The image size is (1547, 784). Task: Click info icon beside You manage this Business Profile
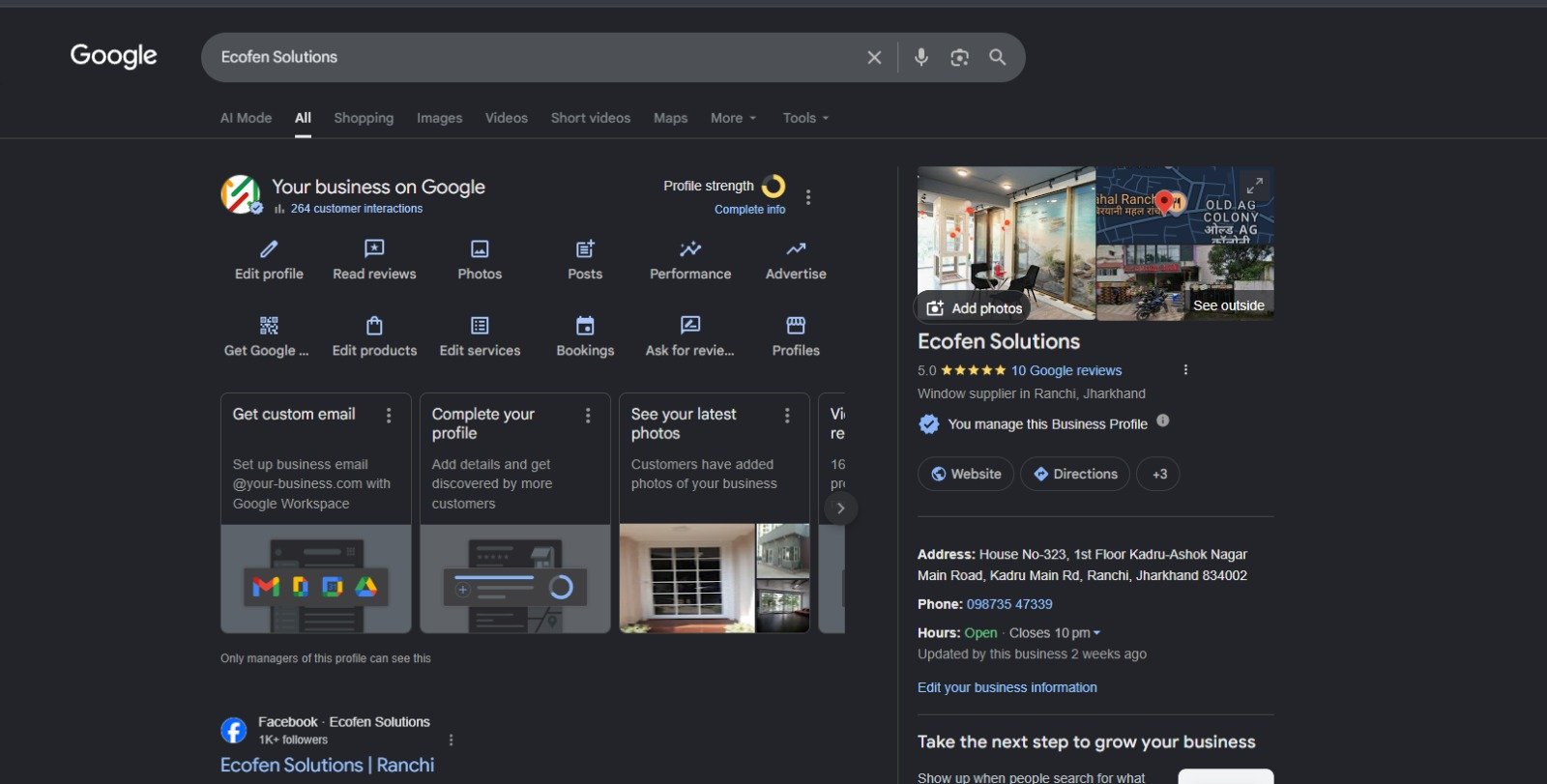click(x=1163, y=421)
